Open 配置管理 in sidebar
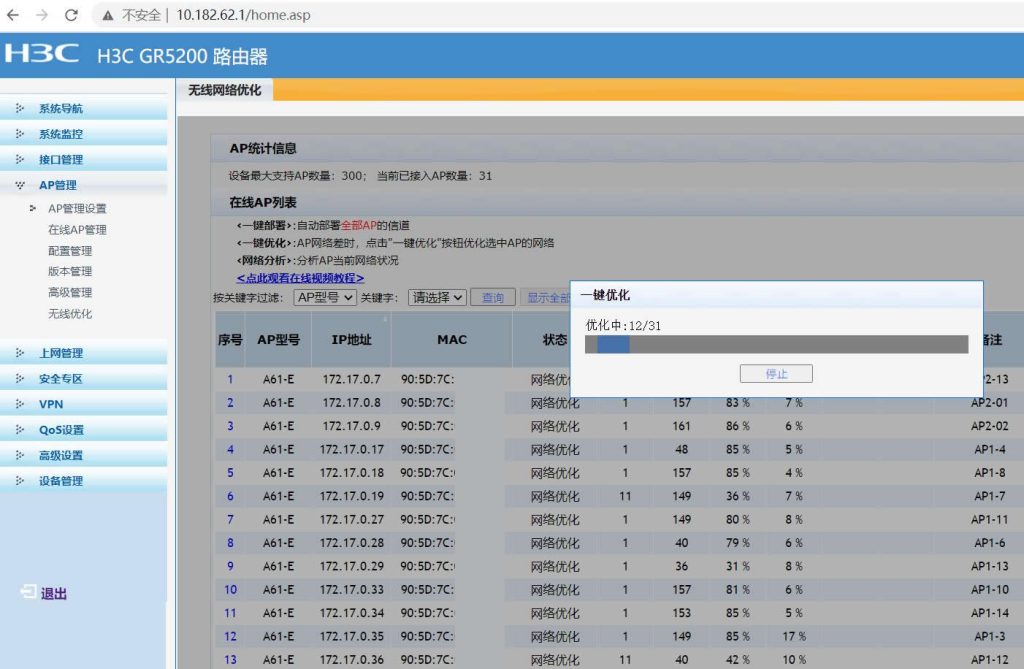1024x669 pixels. (x=70, y=250)
